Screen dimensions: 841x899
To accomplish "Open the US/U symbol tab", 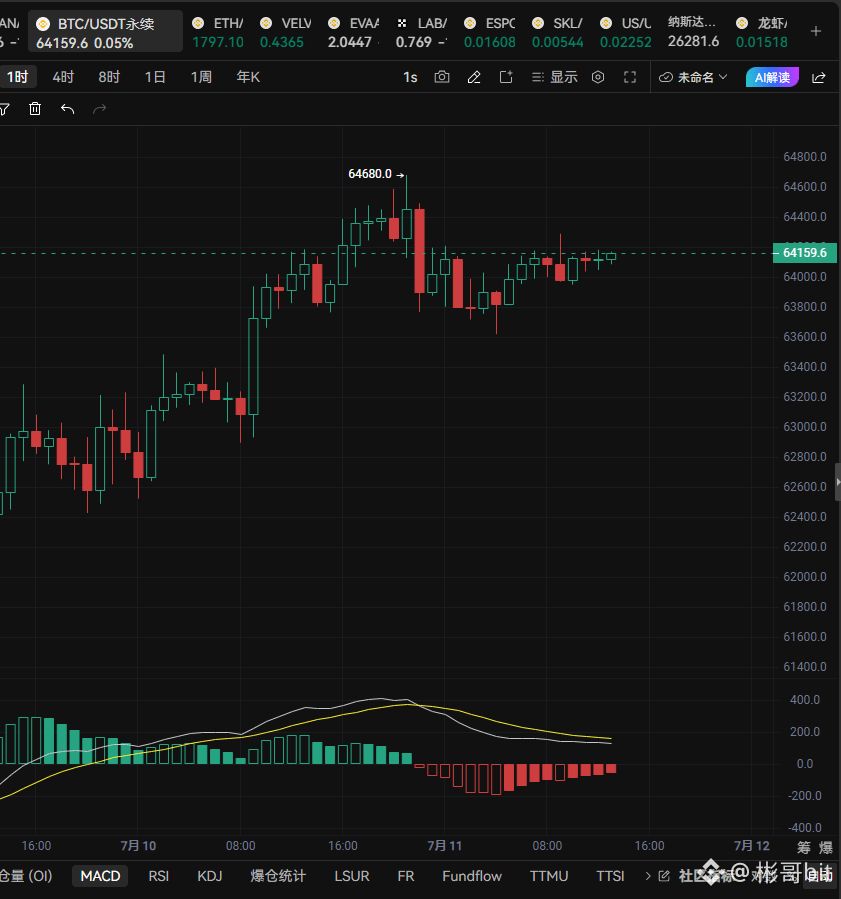I will tap(625, 32).
